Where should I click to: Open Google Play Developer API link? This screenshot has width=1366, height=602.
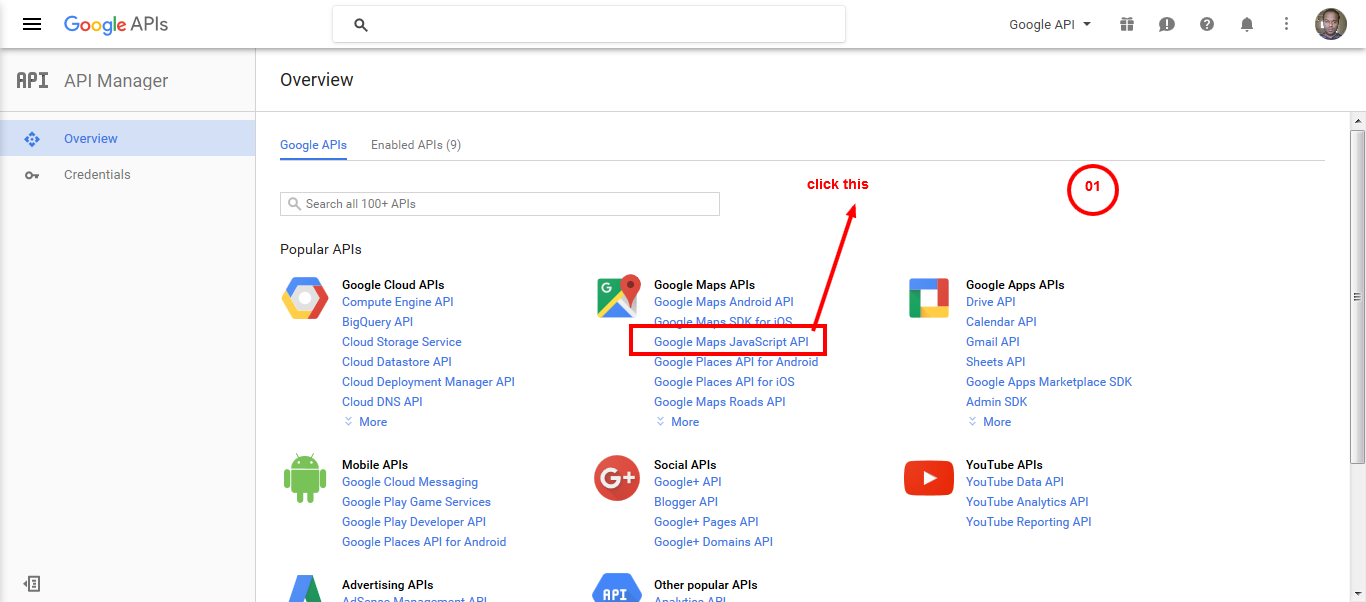(414, 522)
